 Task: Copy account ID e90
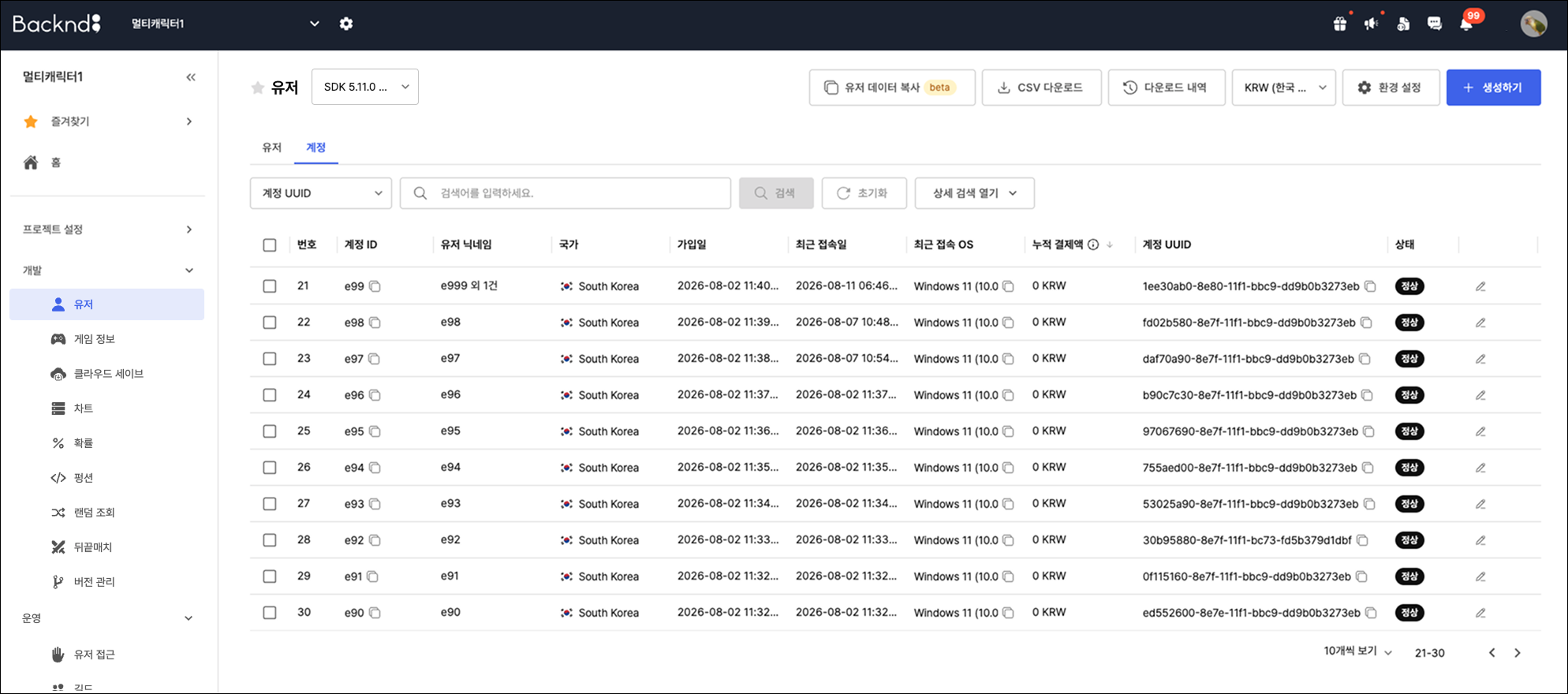click(x=375, y=613)
